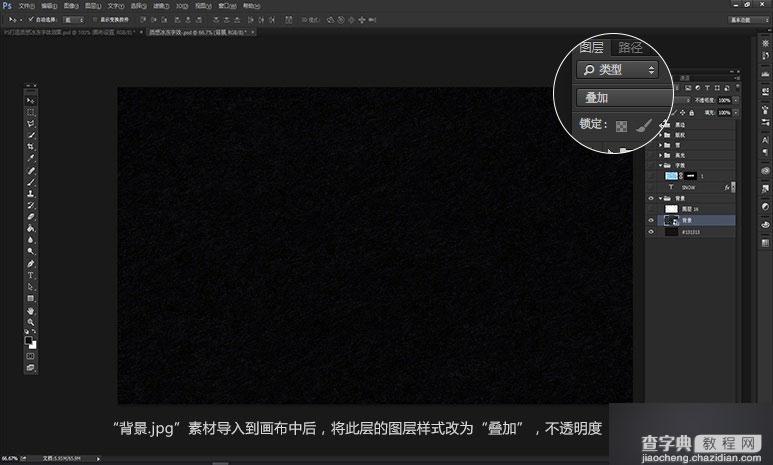Select the Crop tool
This screenshot has width=773, height=465.
31,146
